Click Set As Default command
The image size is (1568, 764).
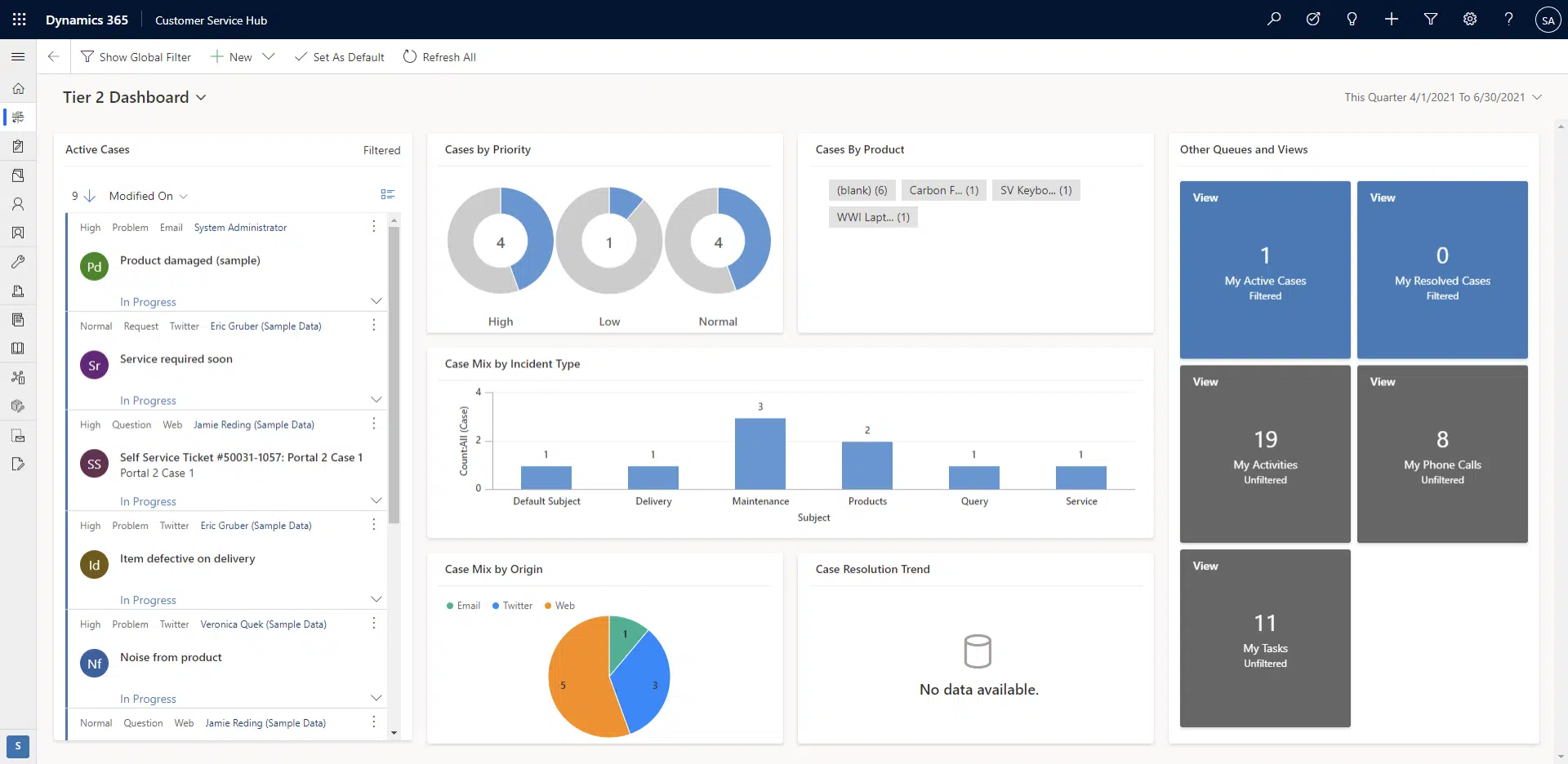coord(339,57)
